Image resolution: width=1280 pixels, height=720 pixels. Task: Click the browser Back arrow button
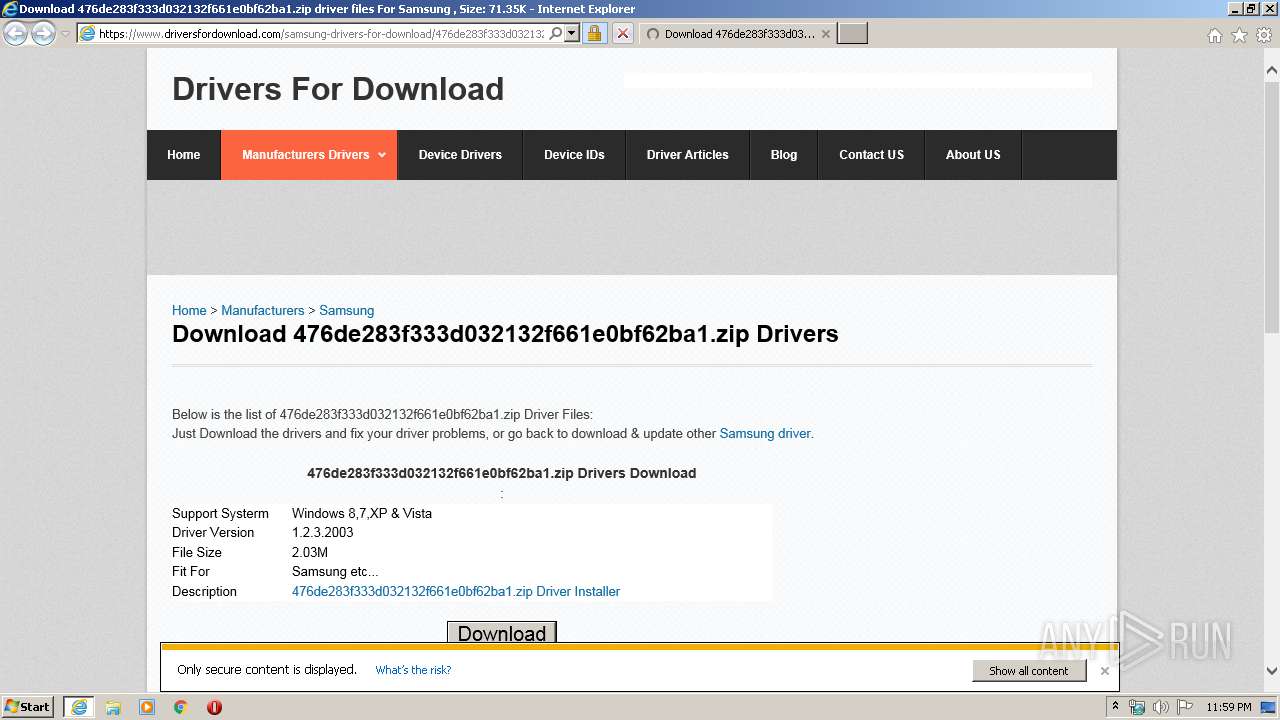[16, 33]
